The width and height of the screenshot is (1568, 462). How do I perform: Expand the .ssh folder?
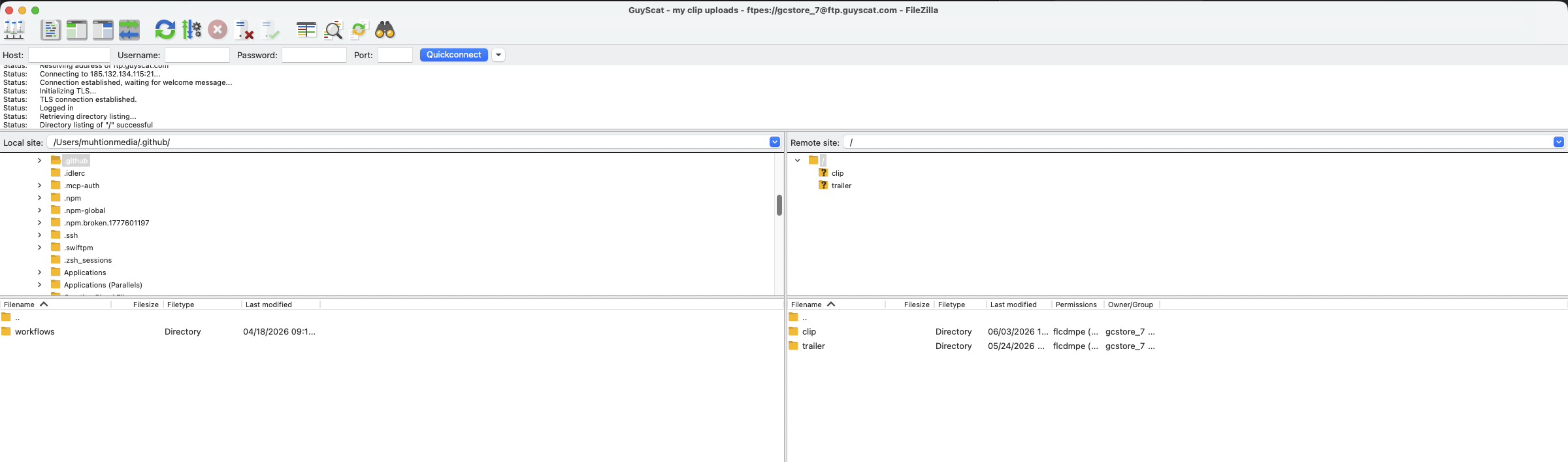(x=39, y=235)
